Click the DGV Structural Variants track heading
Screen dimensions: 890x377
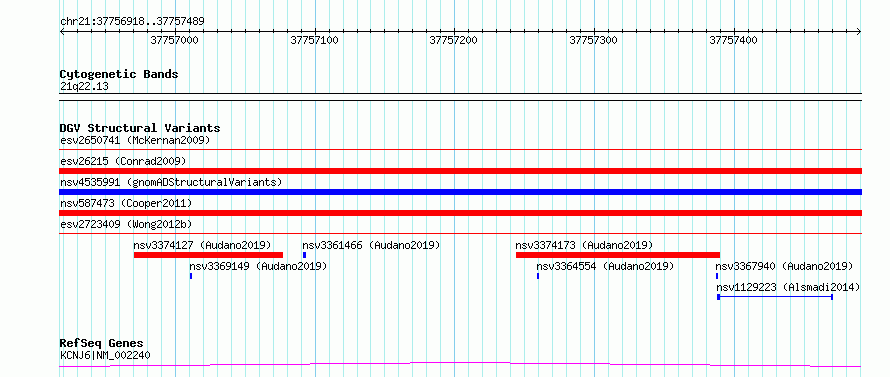coord(140,128)
